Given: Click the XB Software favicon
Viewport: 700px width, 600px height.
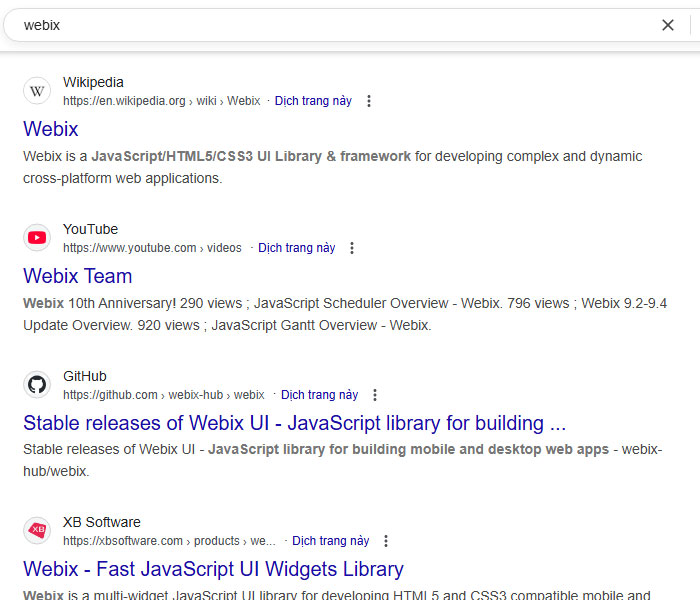Looking at the screenshot, I should click(37, 530).
